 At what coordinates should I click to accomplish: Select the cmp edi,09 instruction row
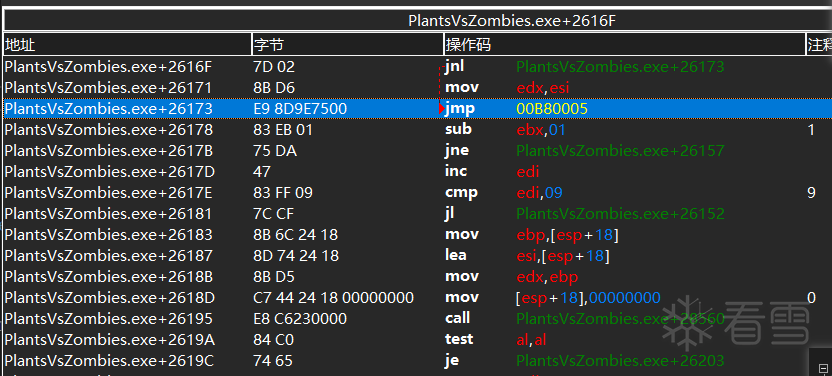coord(418,193)
